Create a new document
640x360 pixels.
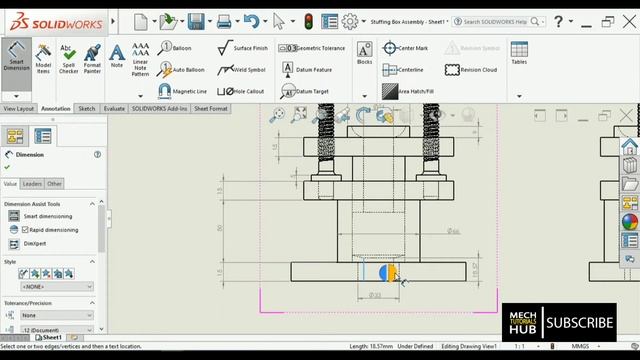click(141, 22)
